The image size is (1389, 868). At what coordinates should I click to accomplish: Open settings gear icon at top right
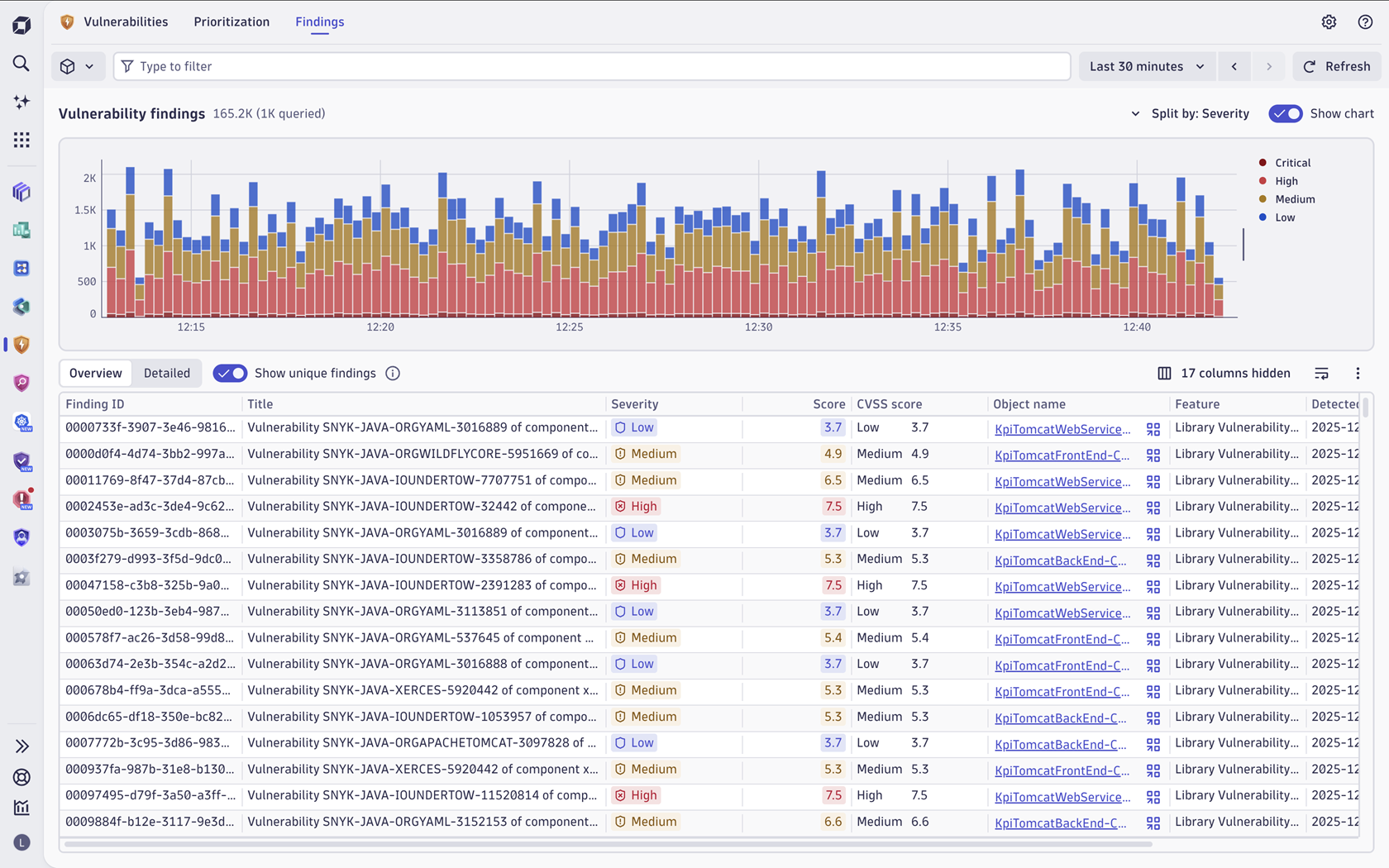[1329, 22]
